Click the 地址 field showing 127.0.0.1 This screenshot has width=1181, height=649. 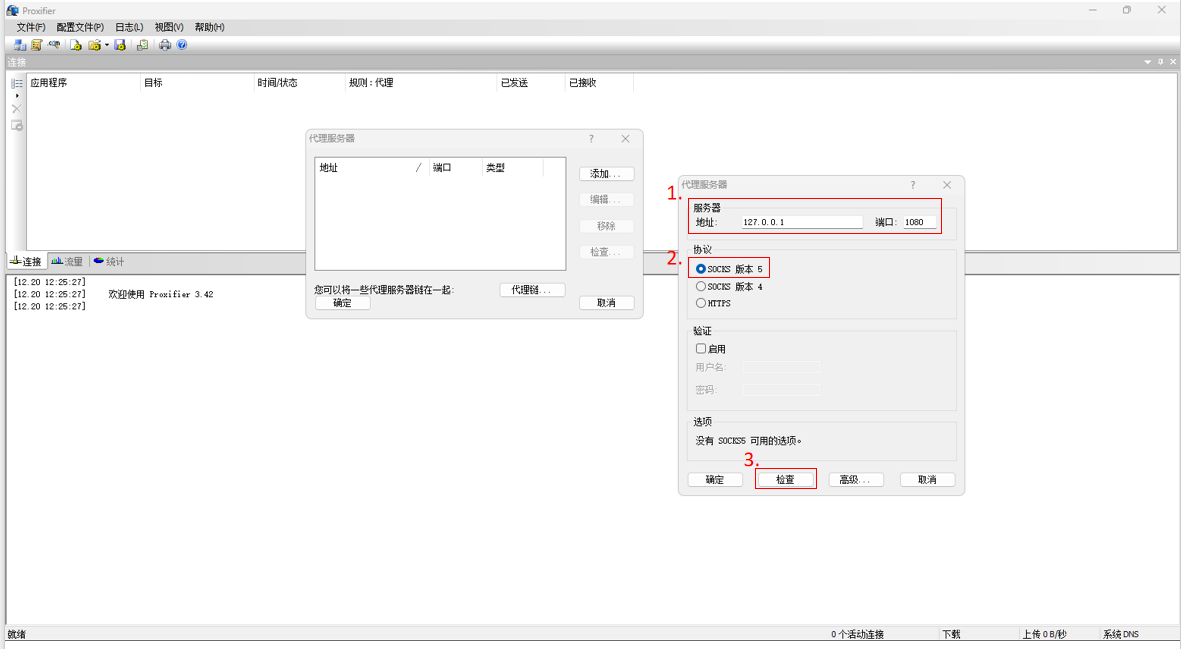coord(801,222)
